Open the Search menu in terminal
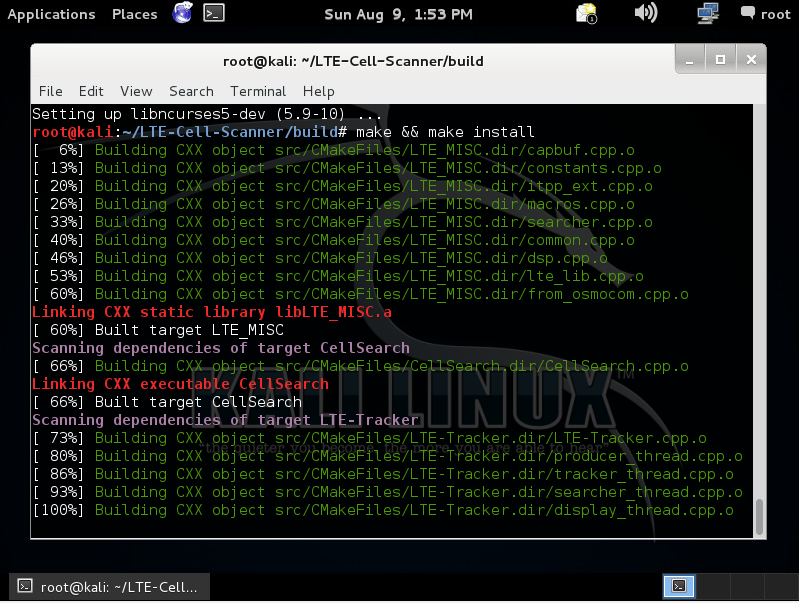 tap(191, 91)
